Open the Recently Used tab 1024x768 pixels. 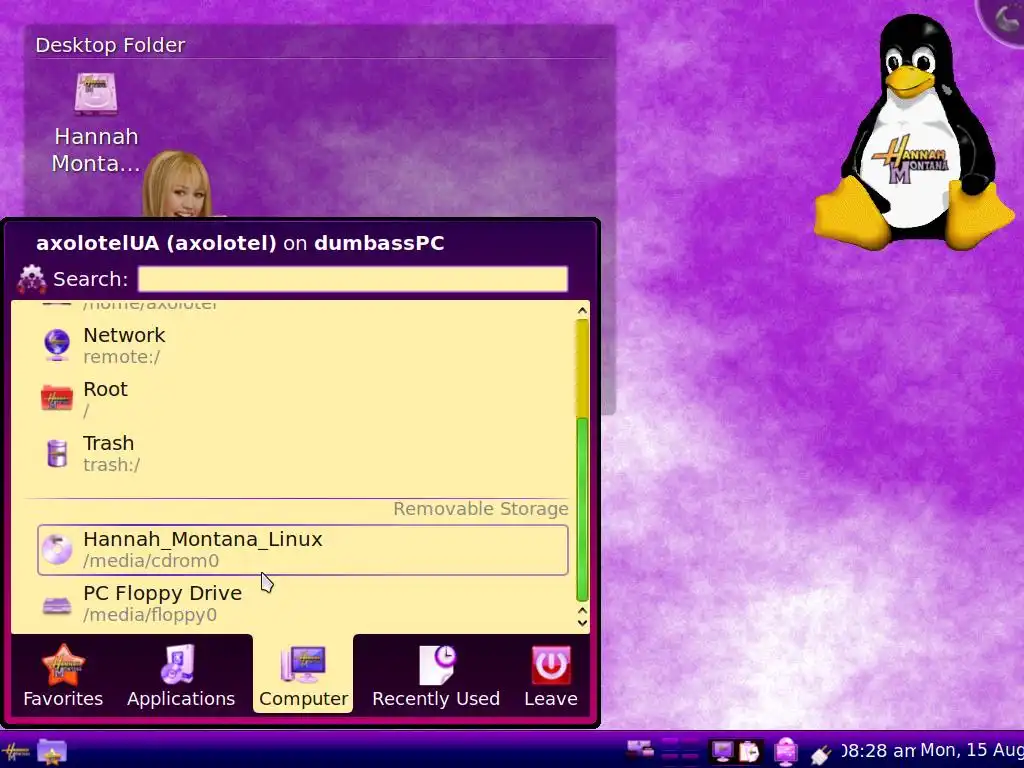(x=436, y=675)
